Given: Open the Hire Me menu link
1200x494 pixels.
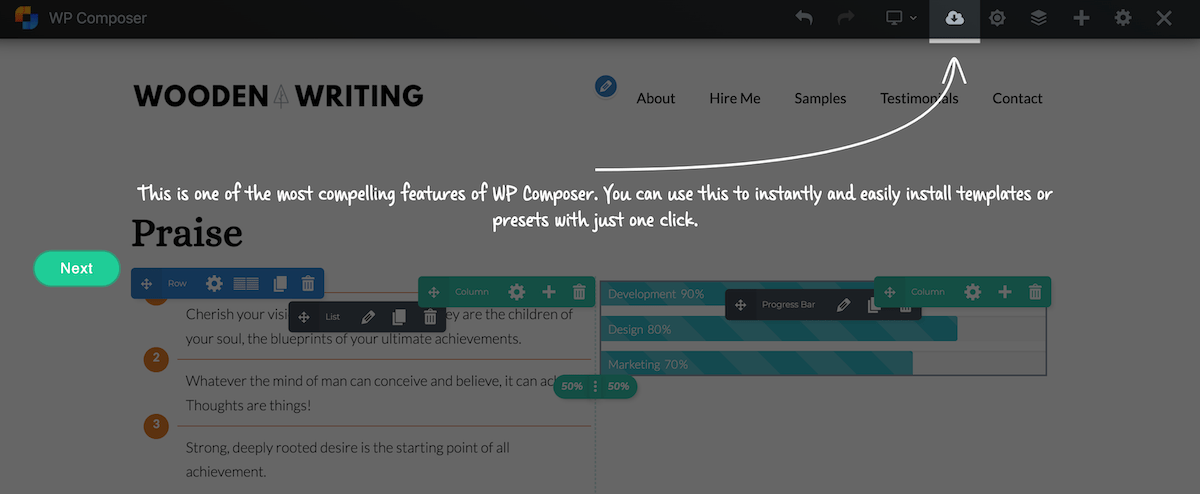Looking at the screenshot, I should pos(735,98).
